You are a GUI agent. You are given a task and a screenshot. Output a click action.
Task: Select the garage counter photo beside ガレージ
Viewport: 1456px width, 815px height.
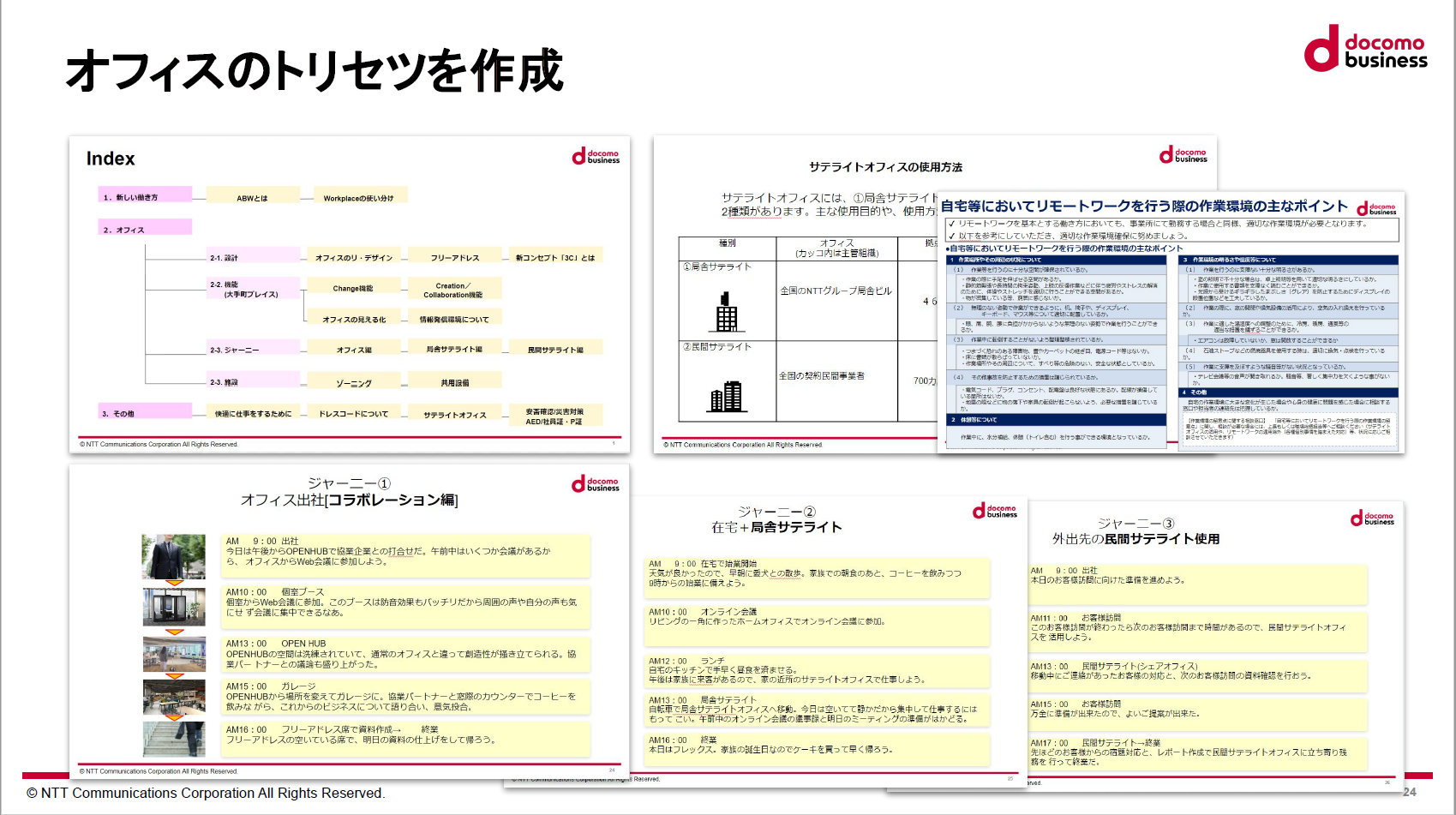(174, 696)
